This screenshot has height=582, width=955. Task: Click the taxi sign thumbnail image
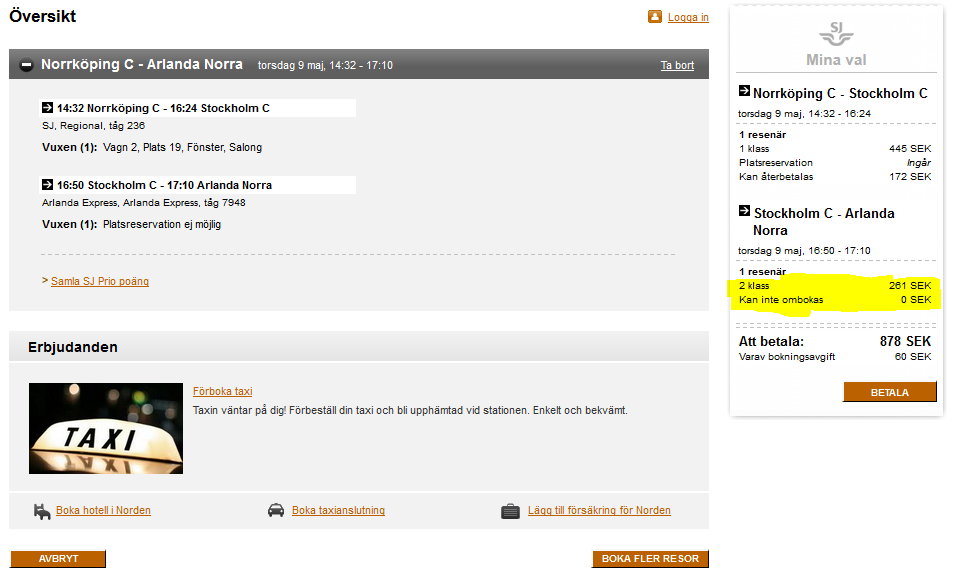(106, 428)
